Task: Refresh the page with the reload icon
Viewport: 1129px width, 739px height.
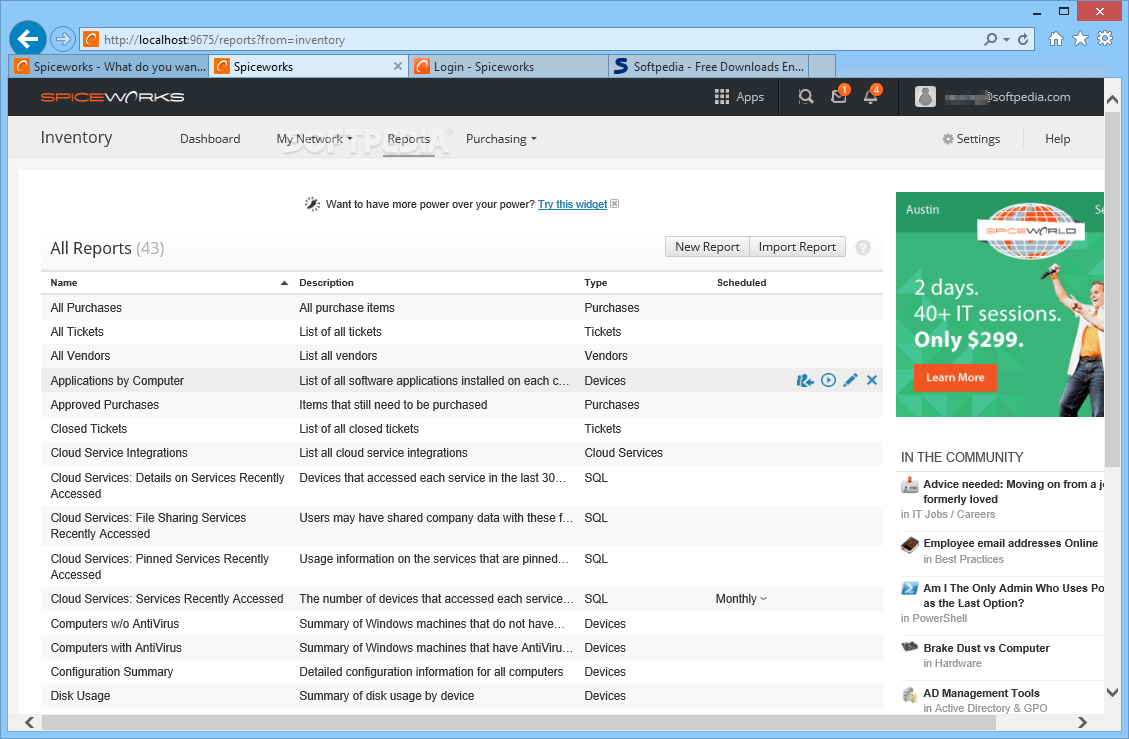Action: tap(1023, 39)
